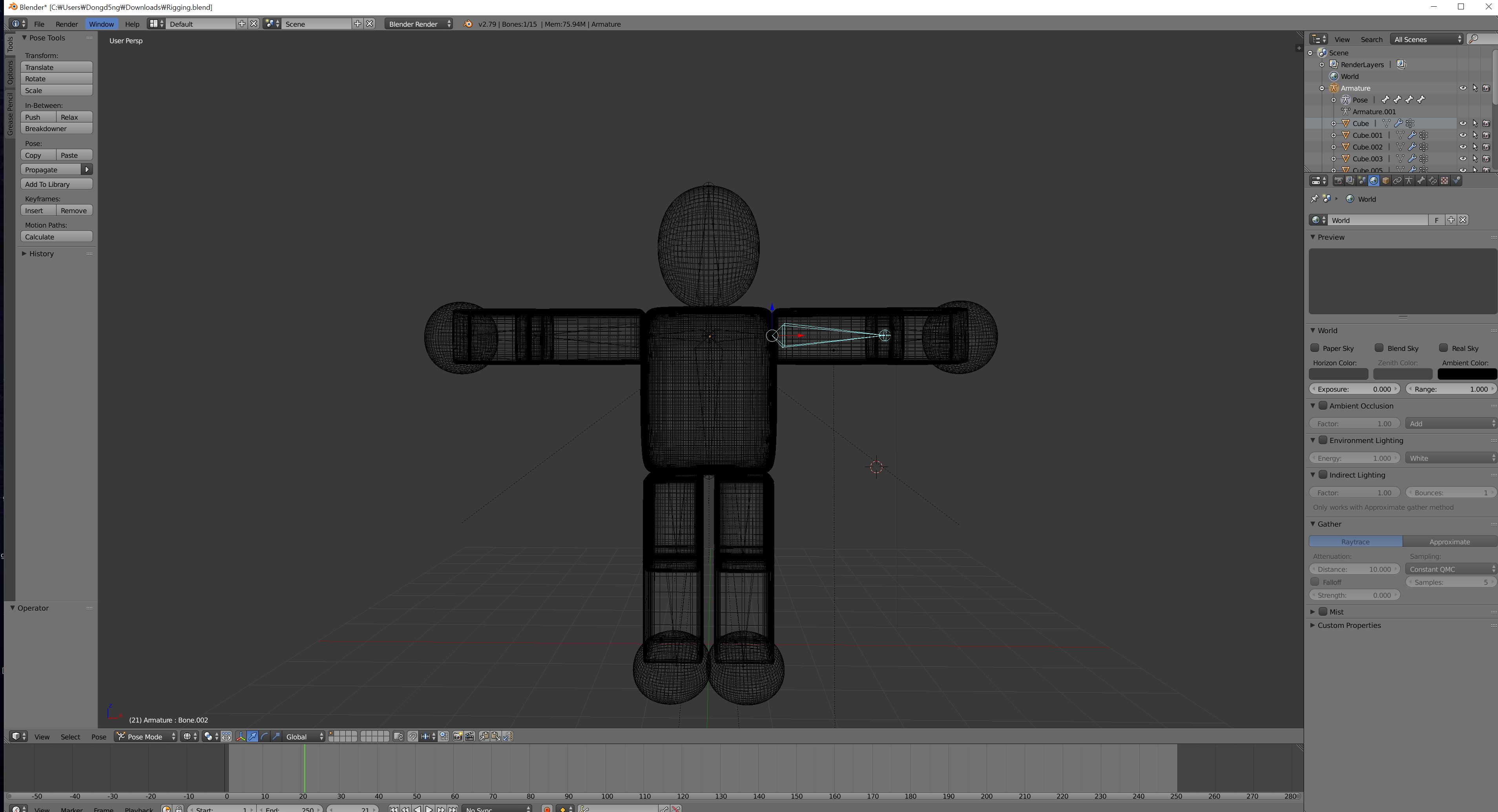Open Object properties cube icon
This screenshot has width=1498, height=812.
coord(1386,180)
